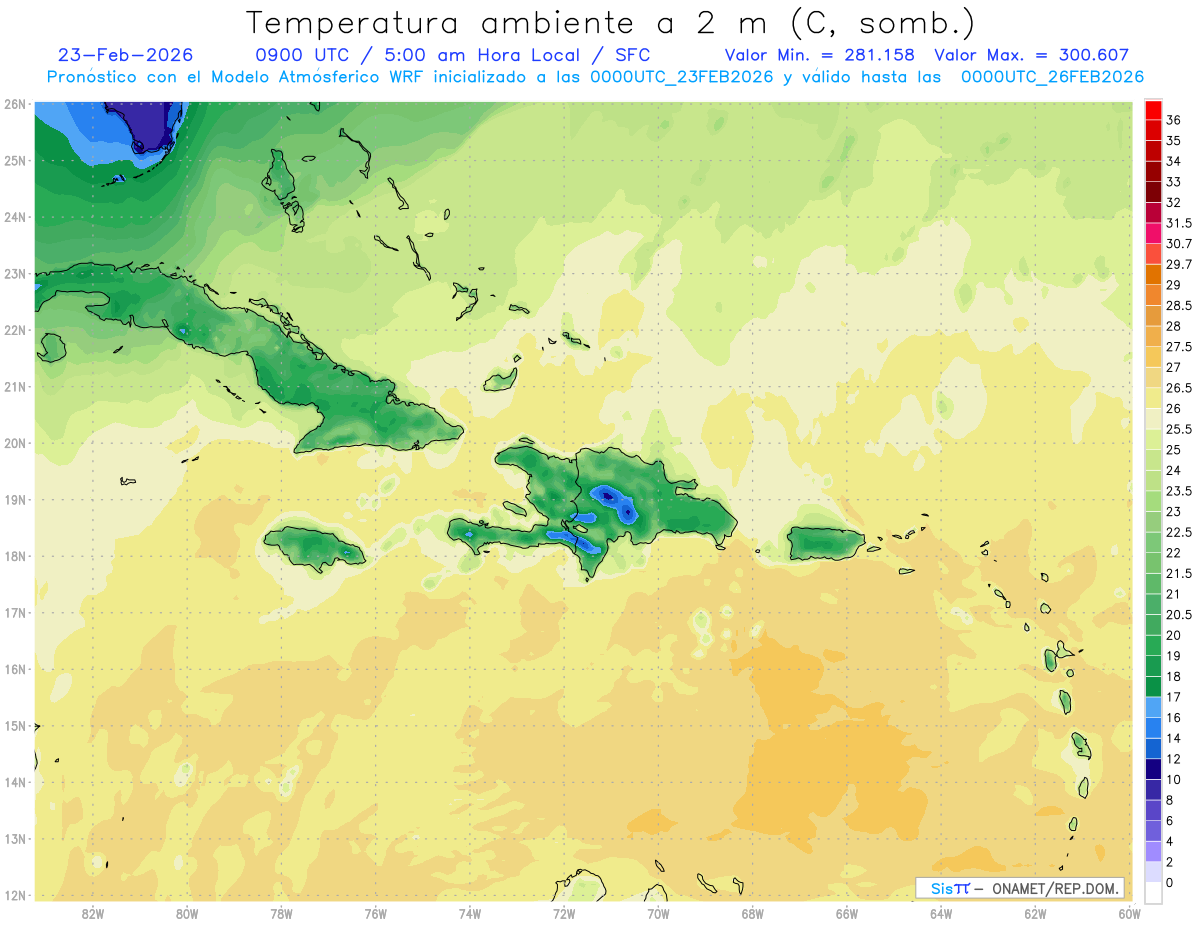Click the legend value '29.7'
Viewport: 1200px width, 927px height.
pos(1179,264)
